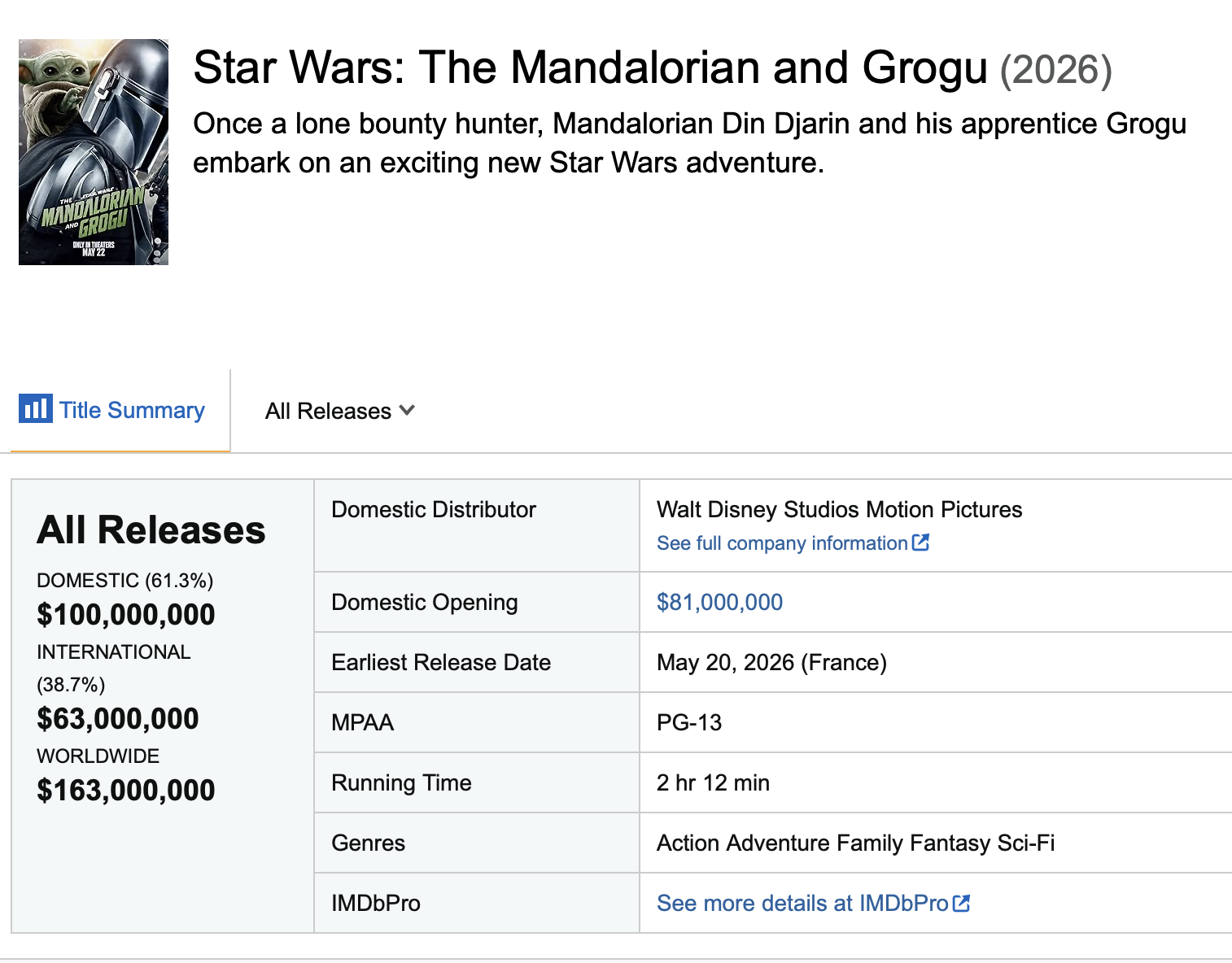Click the All Releases summary heading
Image resolution: width=1232 pixels, height=963 pixels.
151,529
